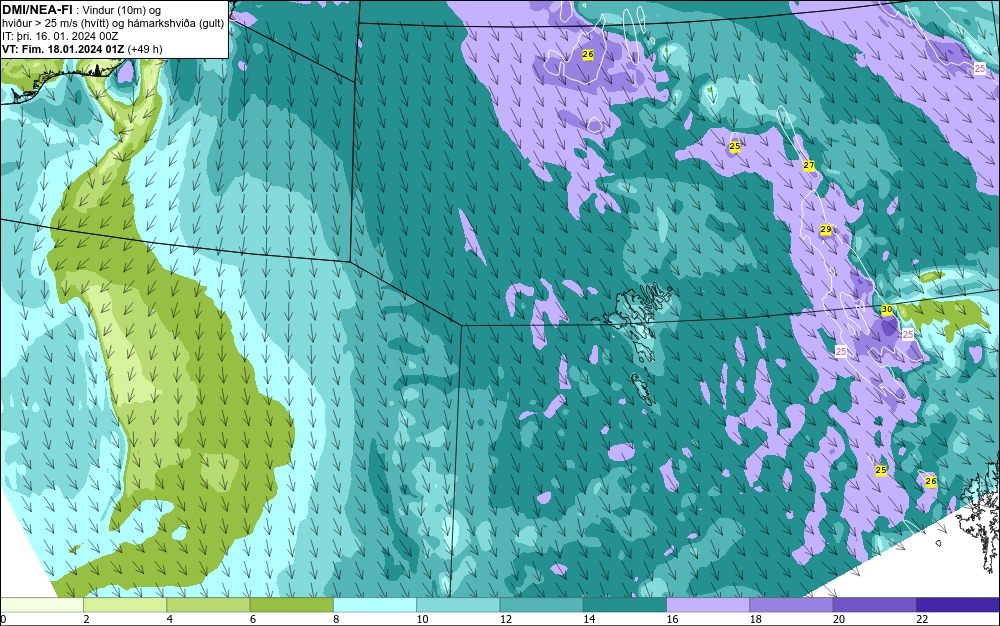Viewport: 1000px width, 626px height.
Task: Click the legend scale value 4
Action: point(170,619)
